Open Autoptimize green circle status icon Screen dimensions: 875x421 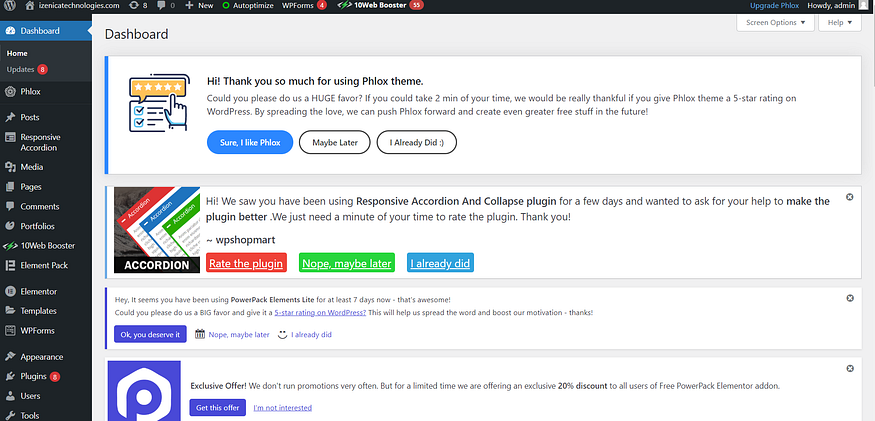(225, 6)
